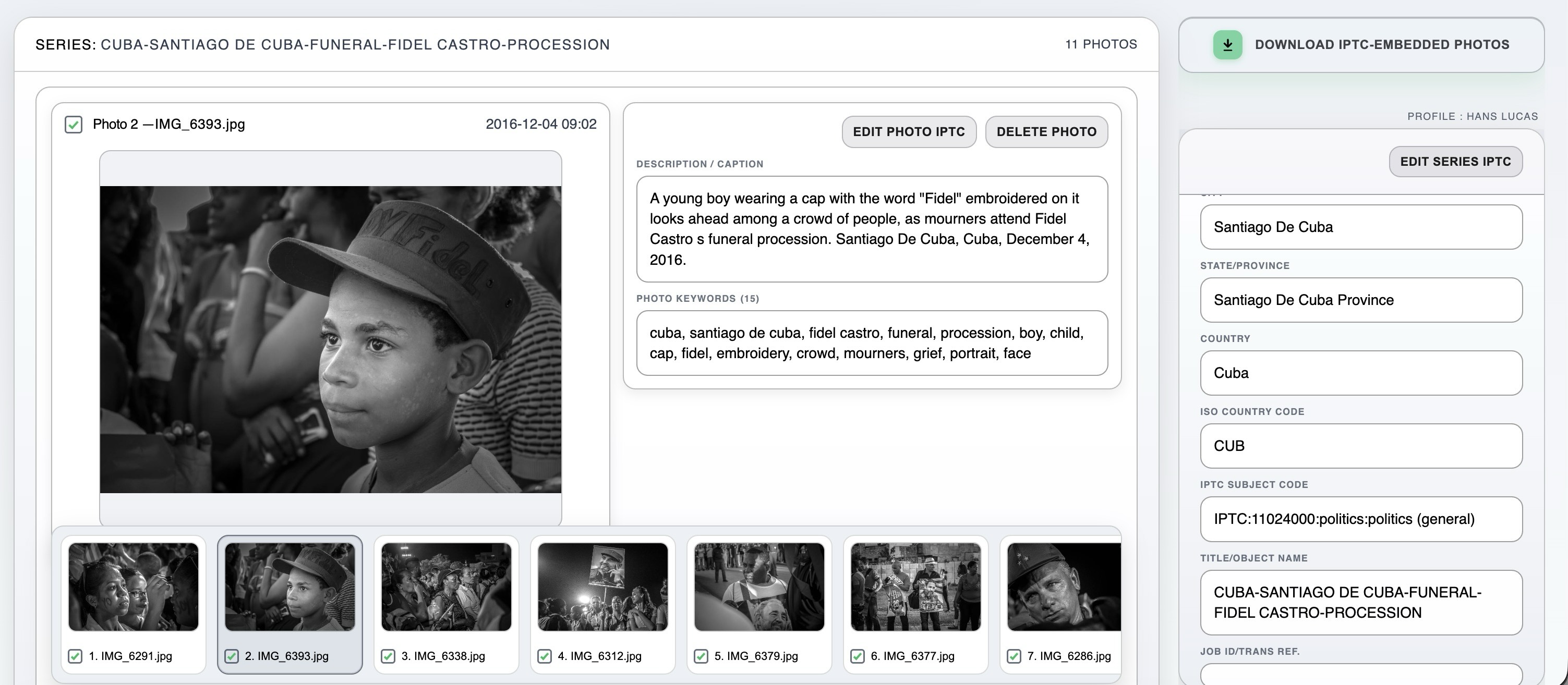Image resolution: width=1568 pixels, height=685 pixels.
Task: Click the Edit Photo IPTC button
Action: [x=908, y=131]
